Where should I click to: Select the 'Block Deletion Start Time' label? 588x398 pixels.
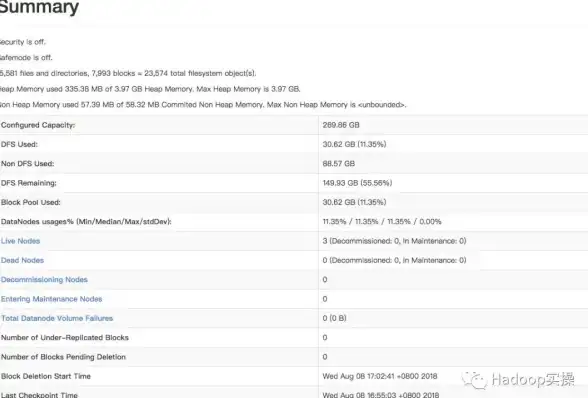(x=46, y=376)
